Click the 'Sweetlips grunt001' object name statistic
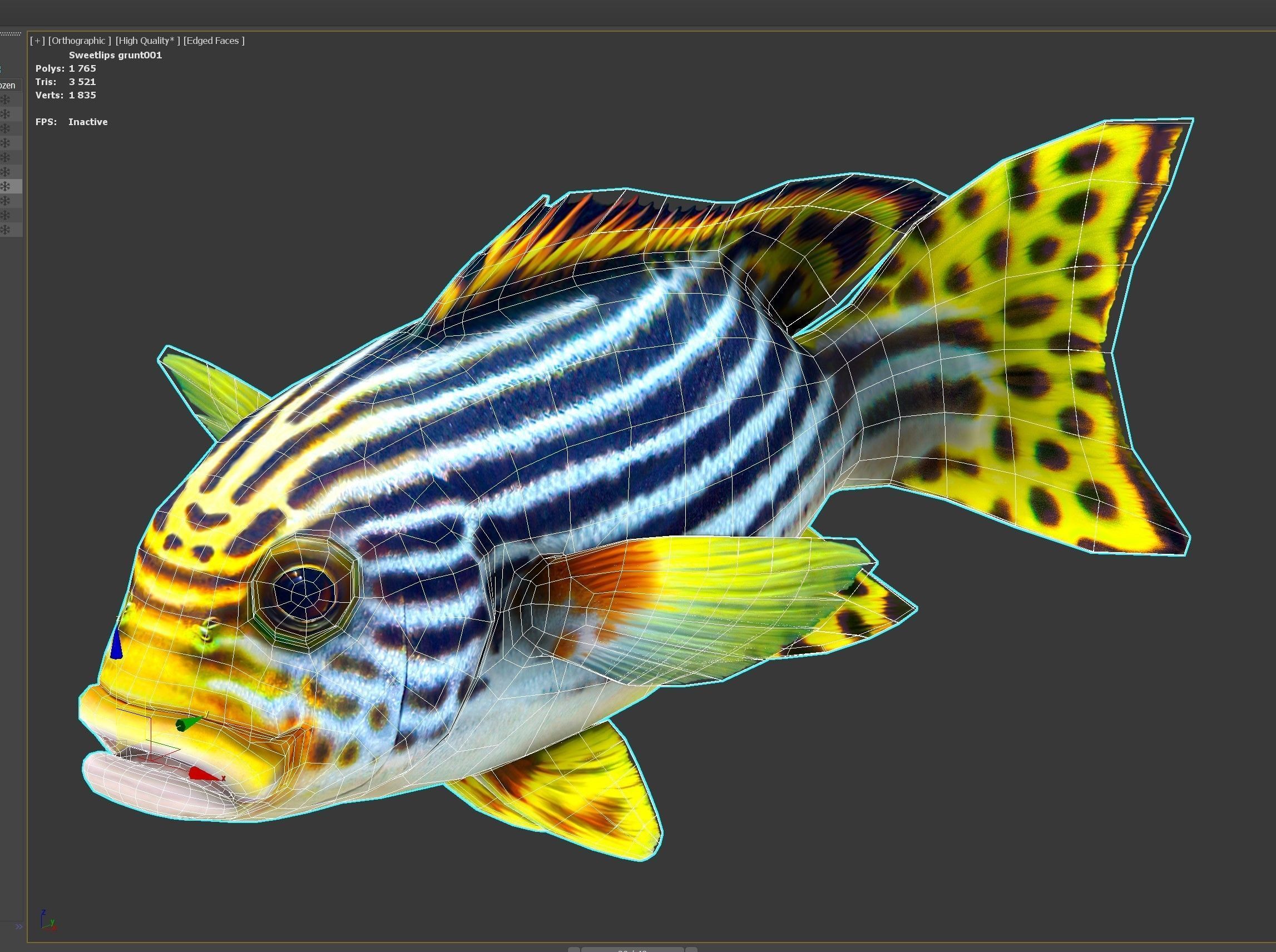The image size is (1276, 952). pos(115,55)
